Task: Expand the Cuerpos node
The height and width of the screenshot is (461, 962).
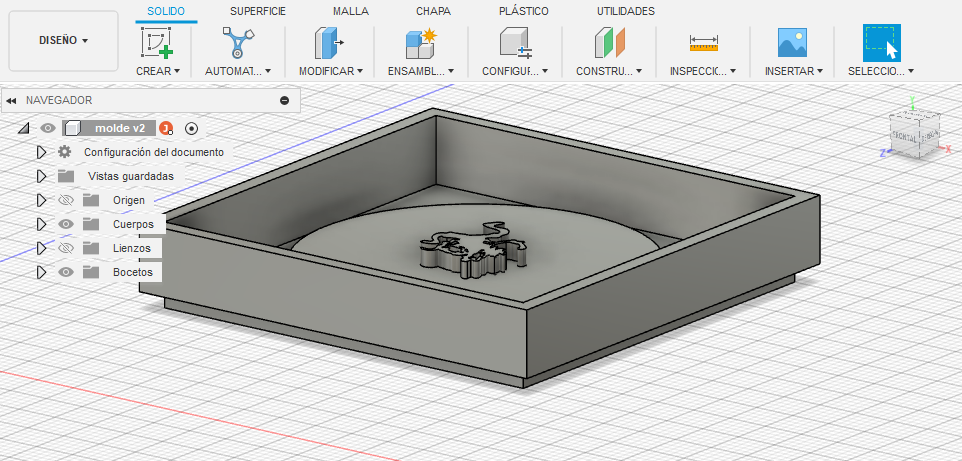Action: coord(41,224)
